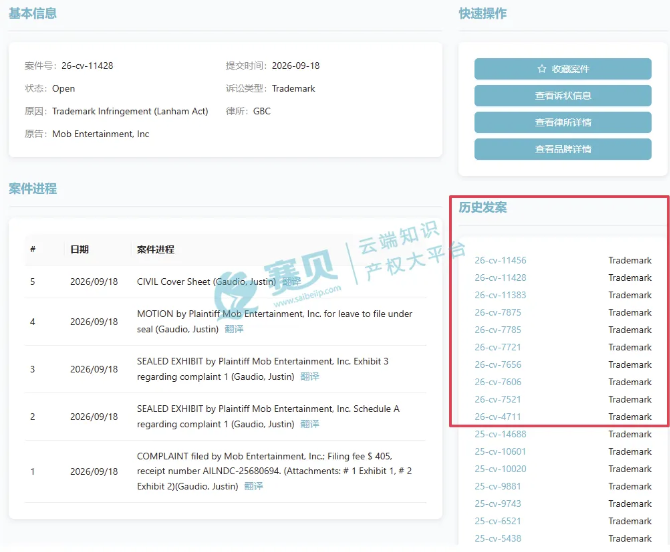Screen dimensions: 670x552
Task: Click the star icon in 收藏案件 button
Action: coord(542,69)
